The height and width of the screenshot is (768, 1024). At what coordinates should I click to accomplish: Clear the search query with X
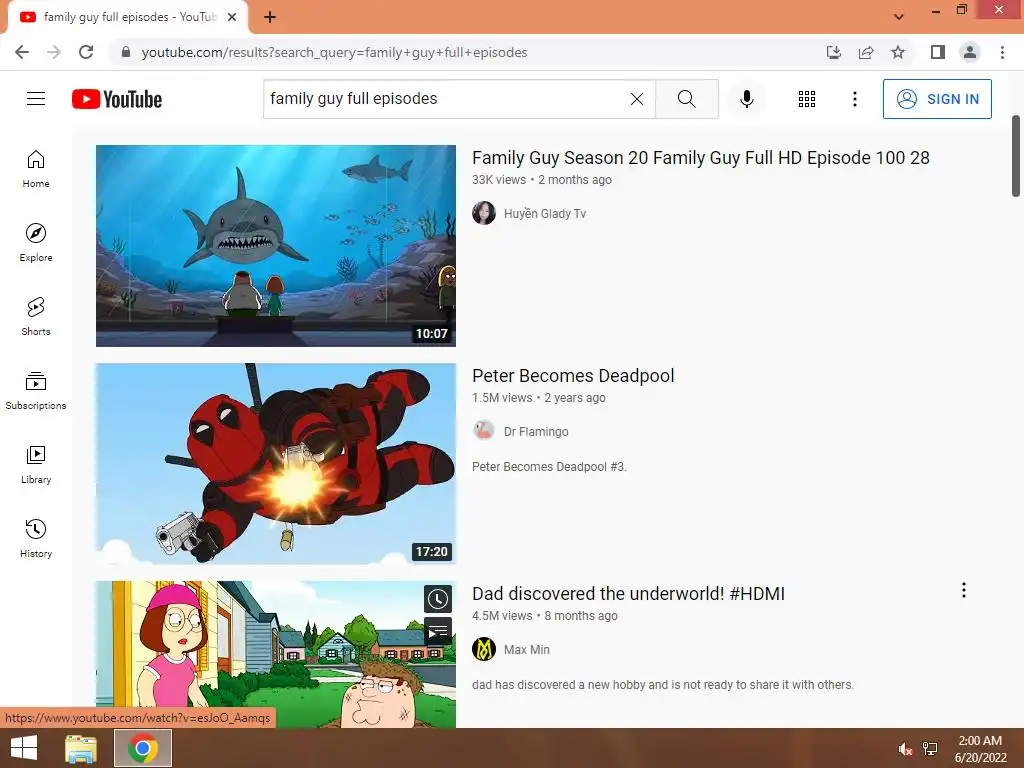pyautogui.click(x=637, y=99)
